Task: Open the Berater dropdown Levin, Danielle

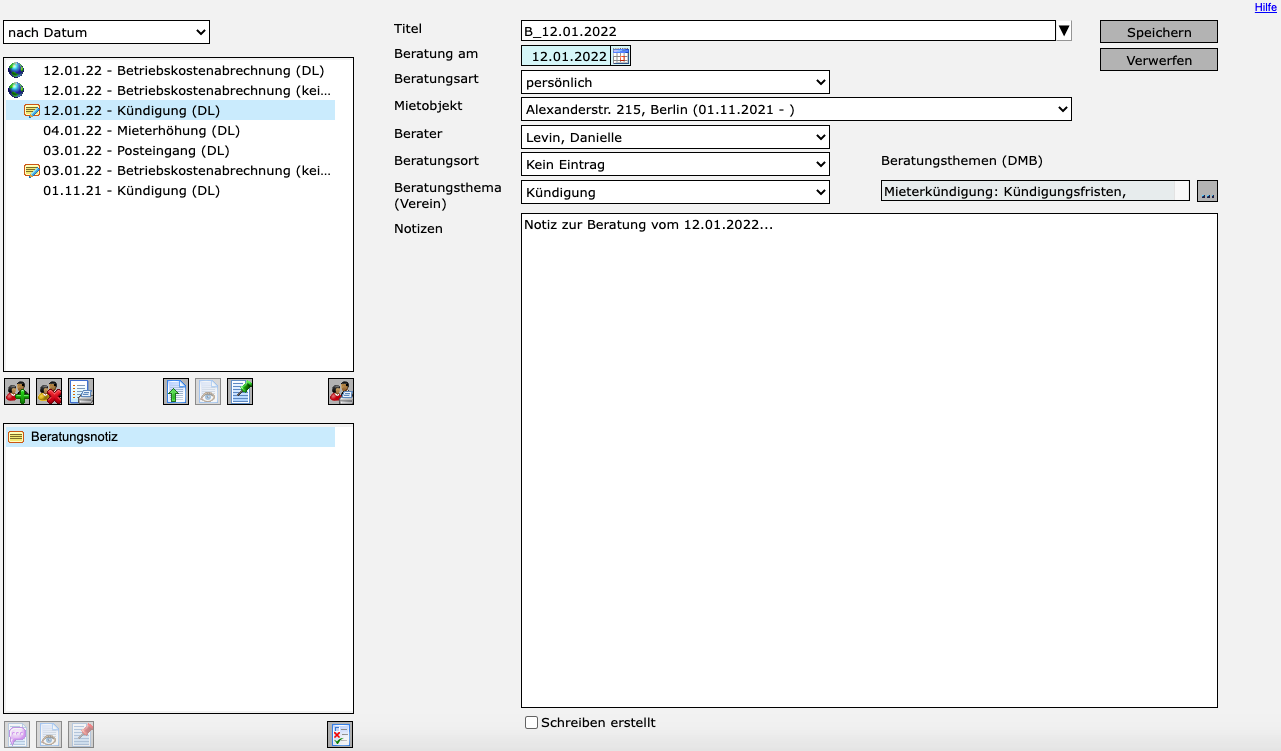Action: point(675,137)
